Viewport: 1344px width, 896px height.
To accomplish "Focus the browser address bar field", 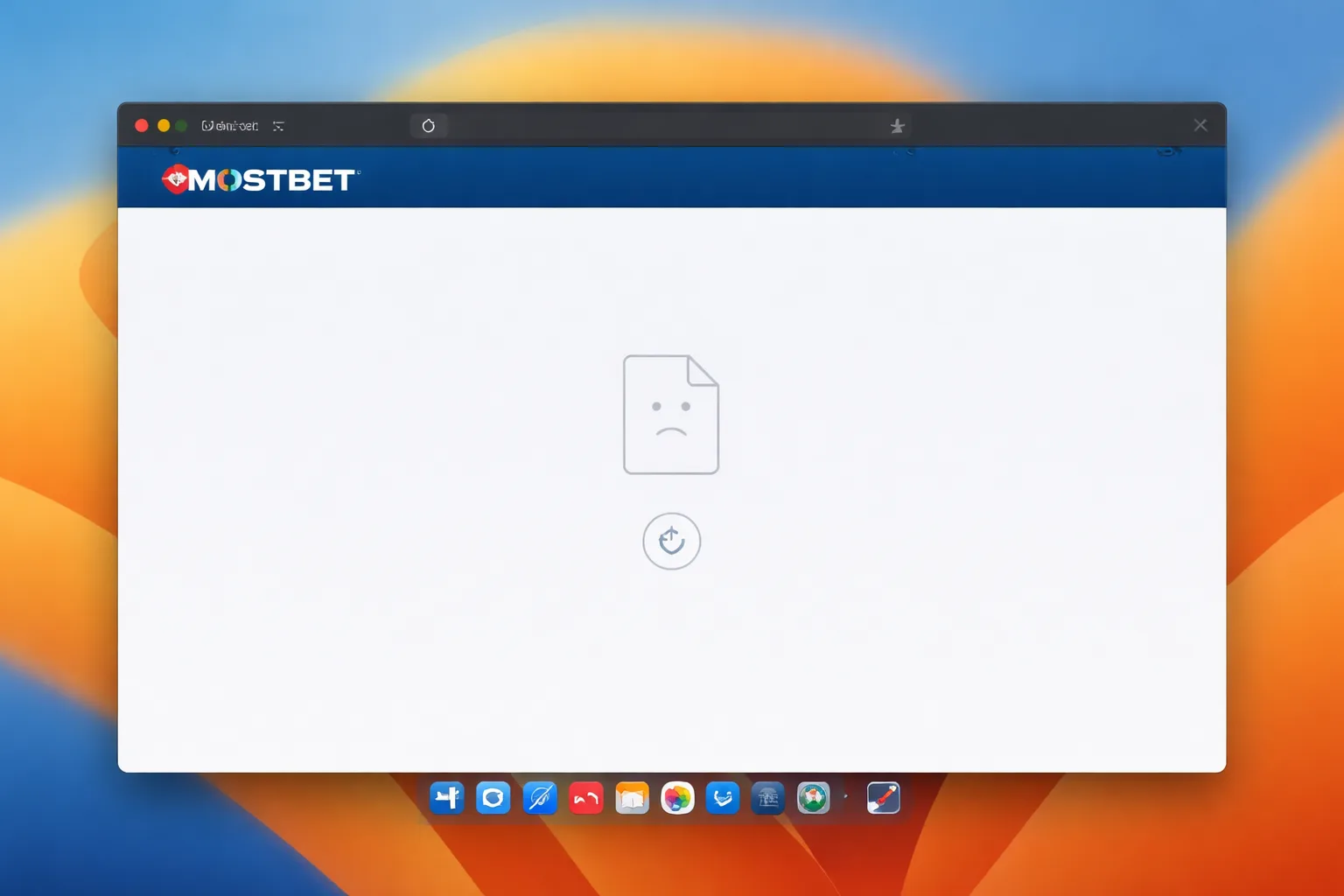I will (661, 126).
